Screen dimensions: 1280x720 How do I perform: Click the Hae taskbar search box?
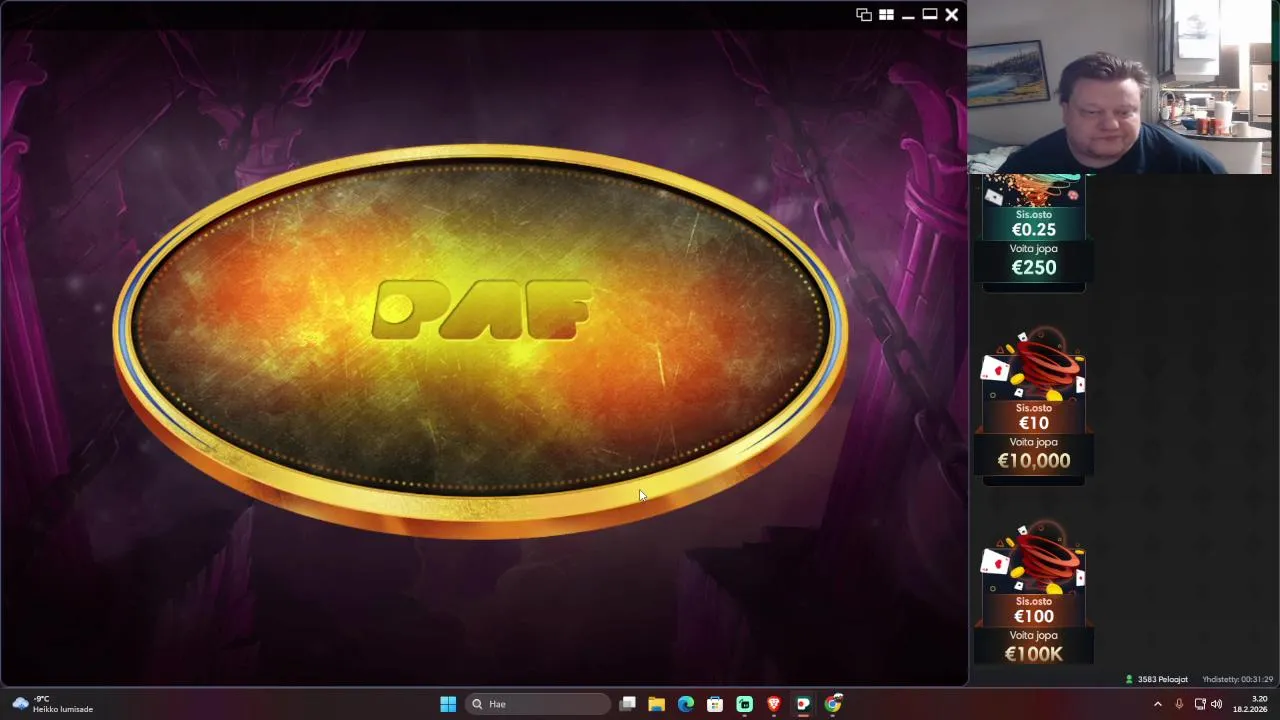click(x=538, y=704)
